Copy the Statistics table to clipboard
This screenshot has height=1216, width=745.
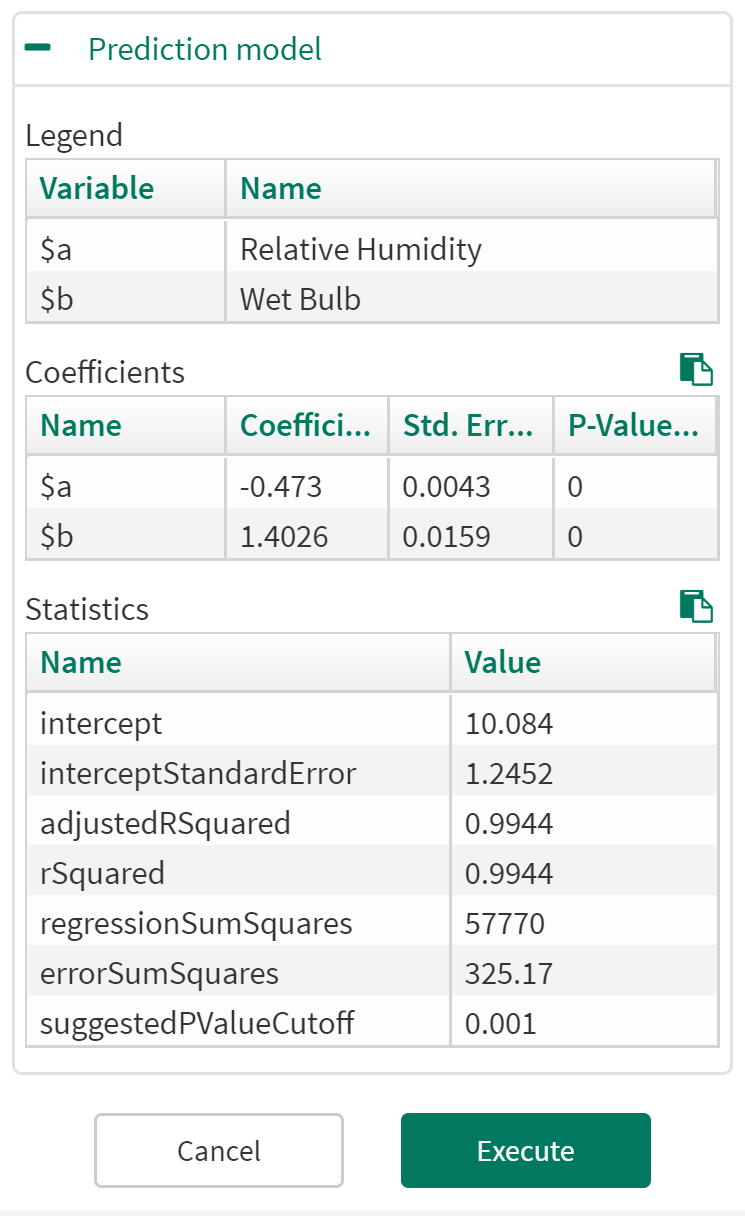pyautogui.click(x=696, y=606)
